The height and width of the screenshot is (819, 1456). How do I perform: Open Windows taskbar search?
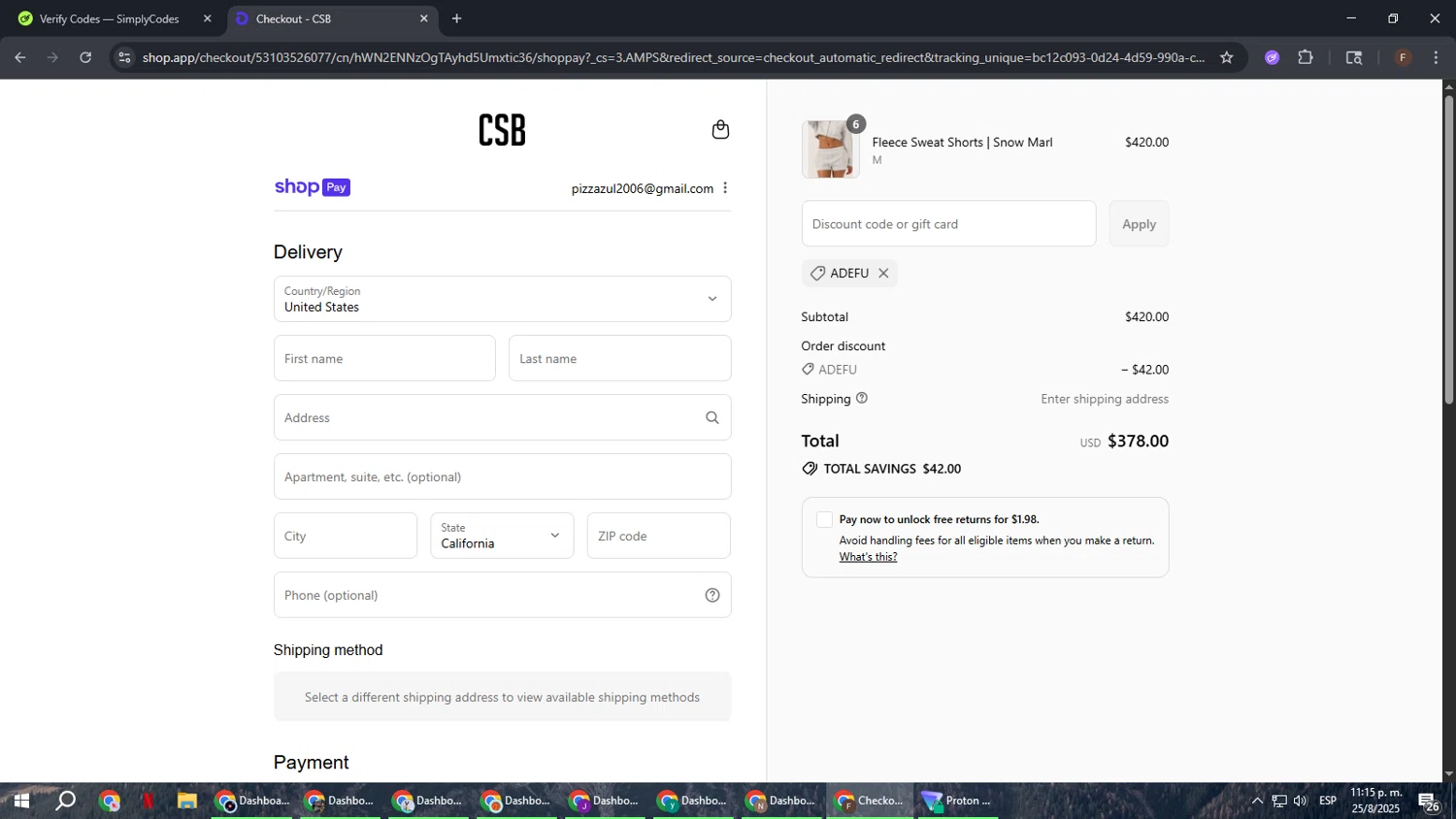click(65, 801)
